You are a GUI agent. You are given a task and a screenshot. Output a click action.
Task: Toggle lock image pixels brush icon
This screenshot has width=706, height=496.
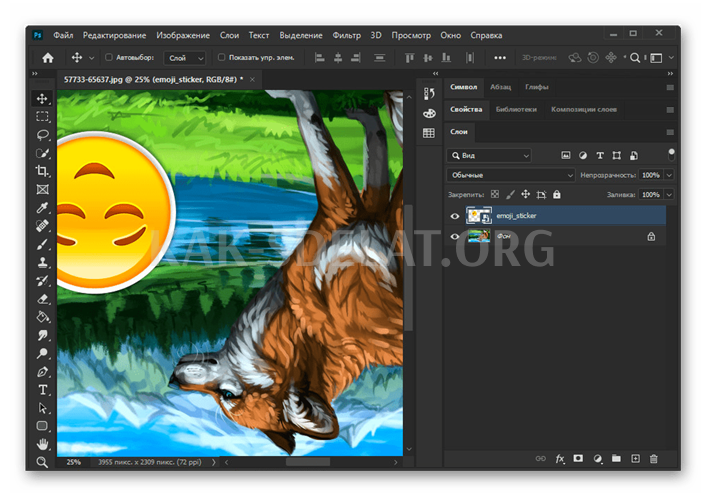pyautogui.click(x=510, y=194)
